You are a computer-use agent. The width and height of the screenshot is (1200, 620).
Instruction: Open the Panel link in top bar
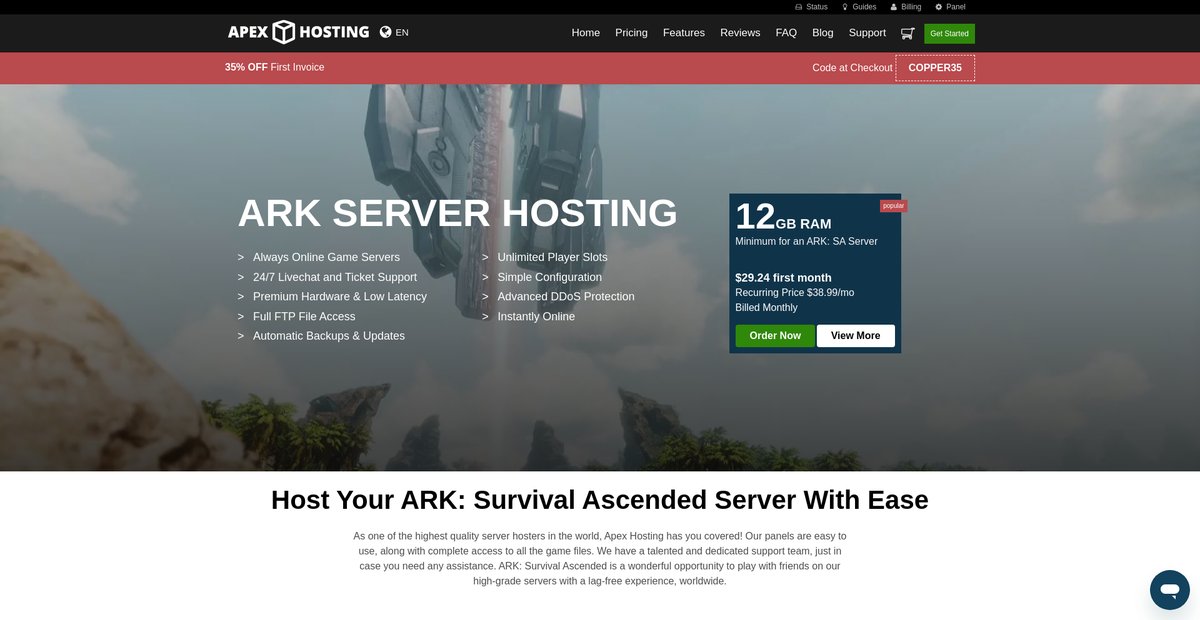pos(956,7)
